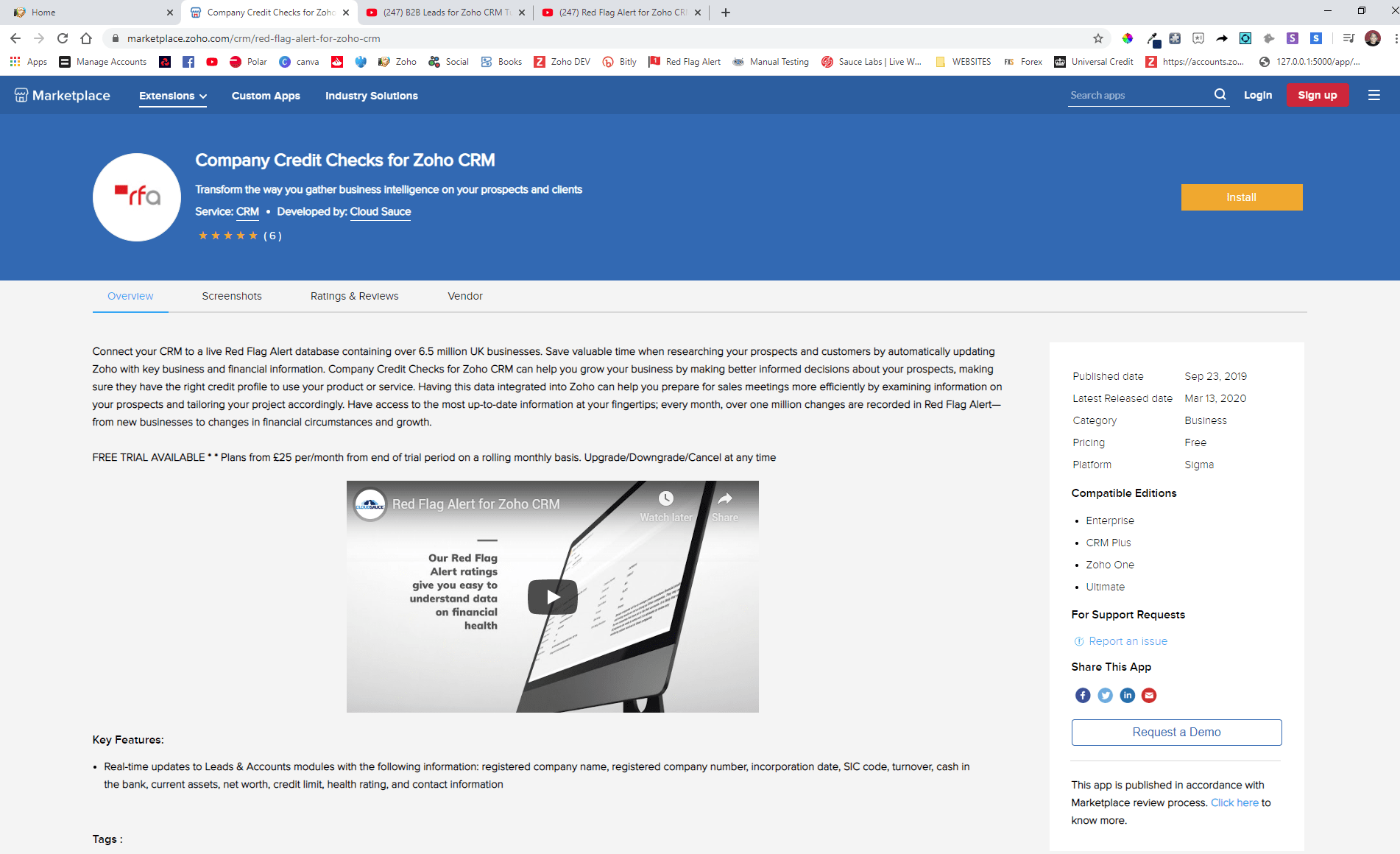The height and width of the screenshot is (854, 1400).
Task: Share the app on LinkedIn
Action: pos(1127,695)
